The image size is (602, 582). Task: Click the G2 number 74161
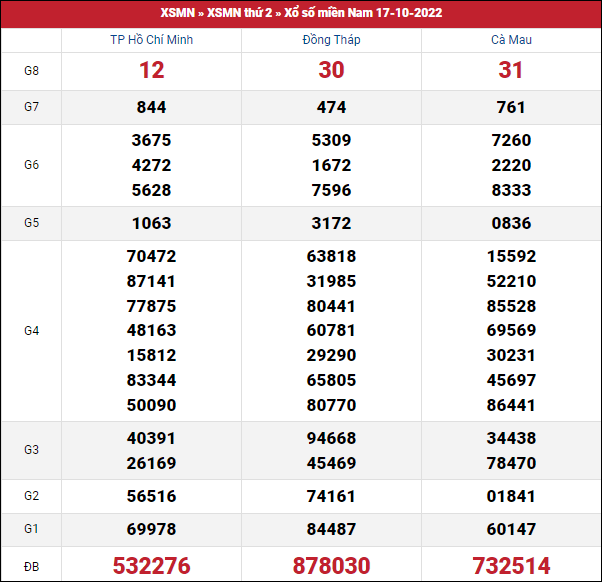tap(331, 496)
